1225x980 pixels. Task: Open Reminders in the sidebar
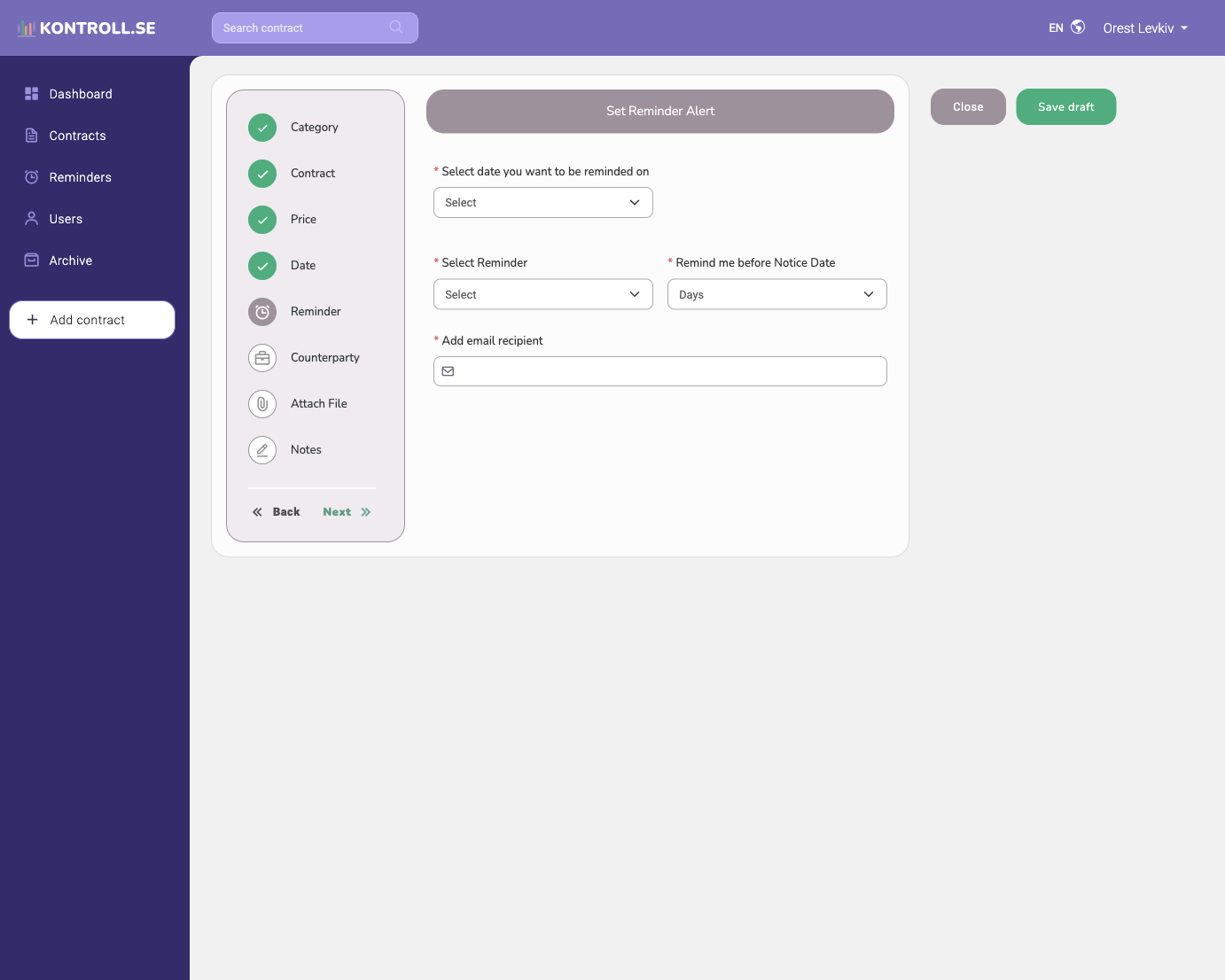81,177
